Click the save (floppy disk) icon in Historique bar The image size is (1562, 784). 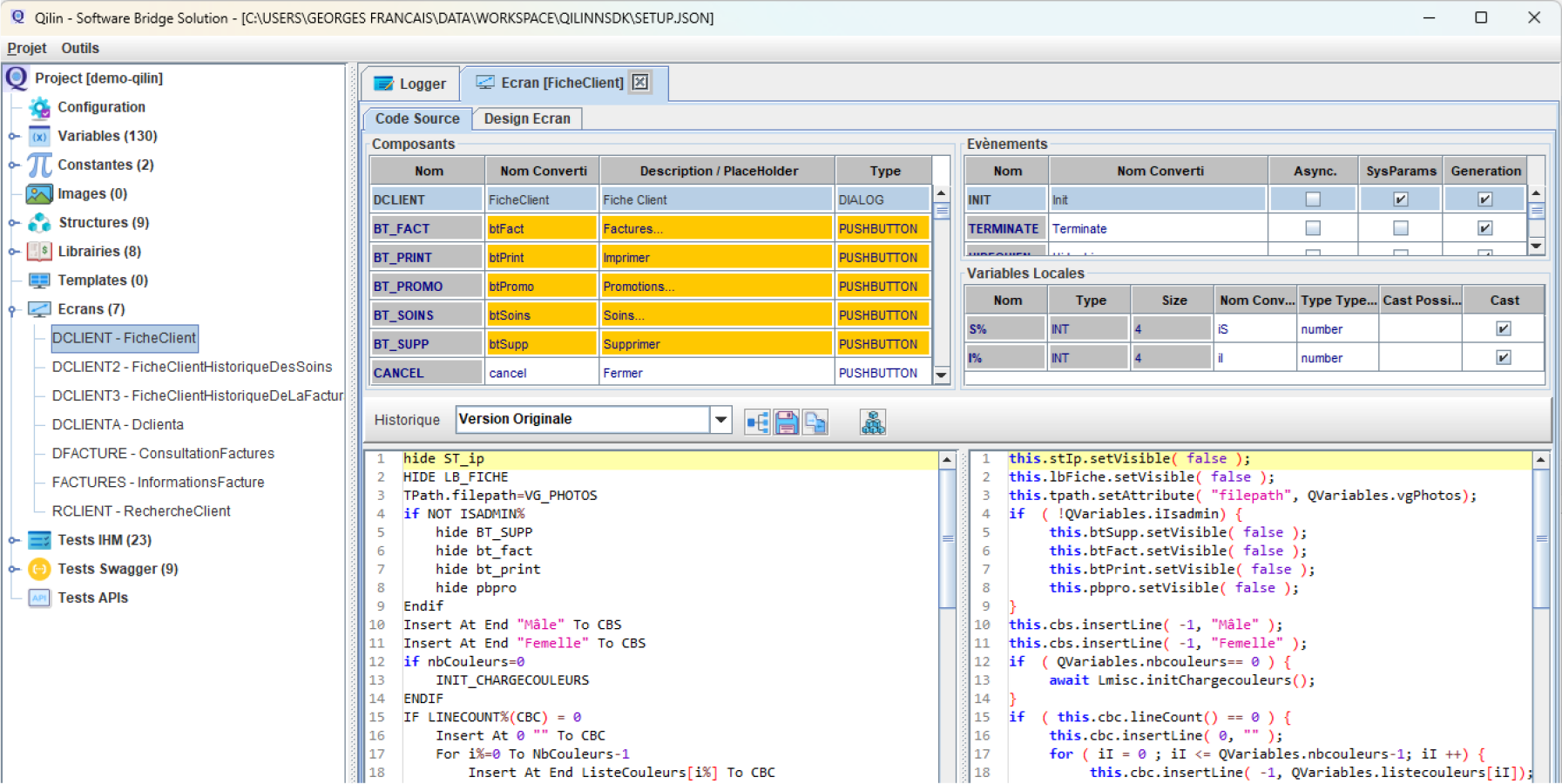(x=787, y=422)
